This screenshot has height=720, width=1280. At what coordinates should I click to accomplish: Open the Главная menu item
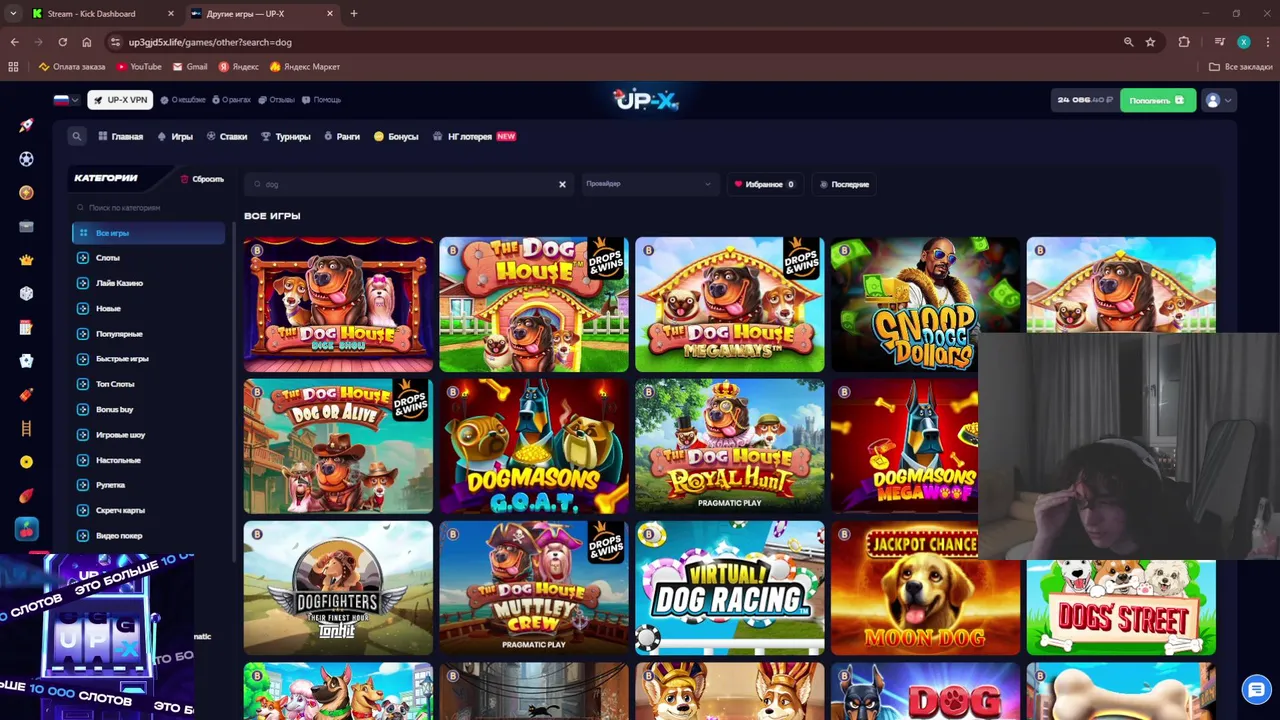[121, 136]
